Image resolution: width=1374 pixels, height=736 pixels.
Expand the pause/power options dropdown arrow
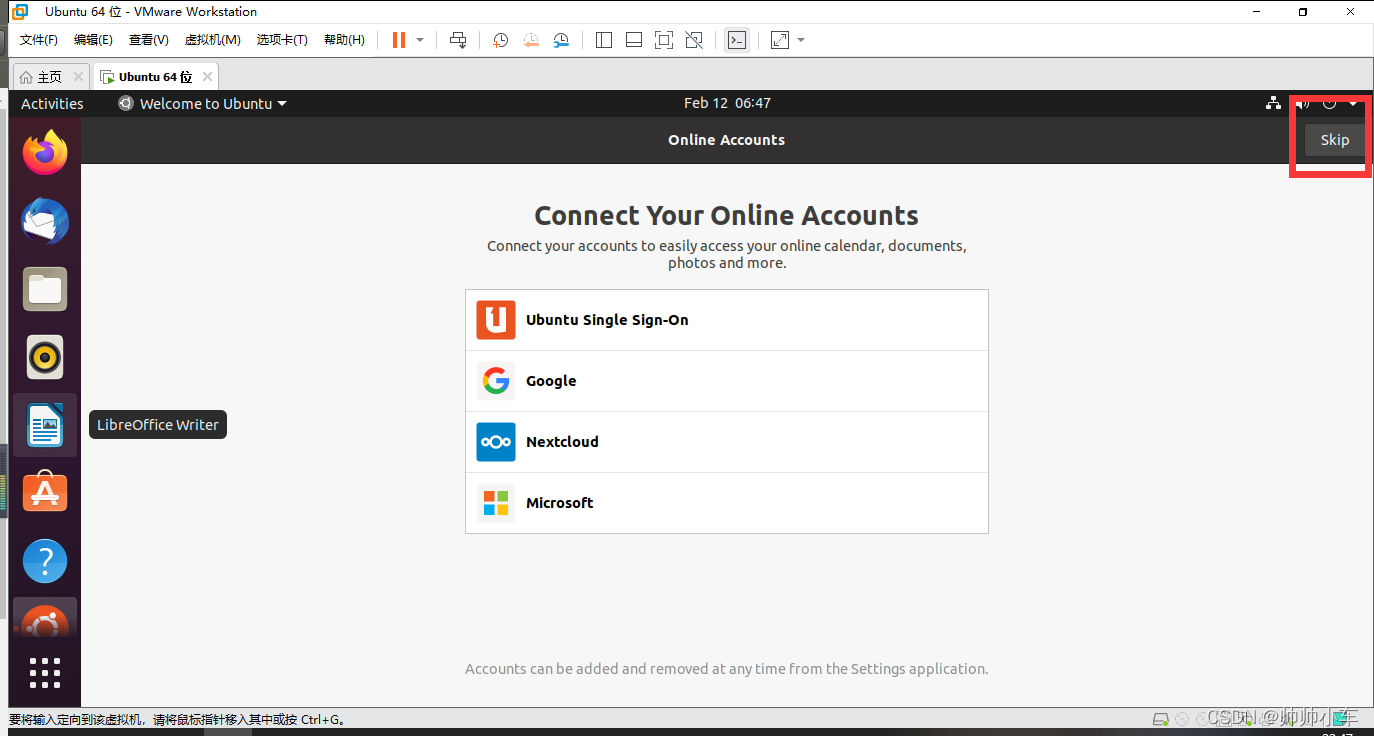(x=420, y=40)
